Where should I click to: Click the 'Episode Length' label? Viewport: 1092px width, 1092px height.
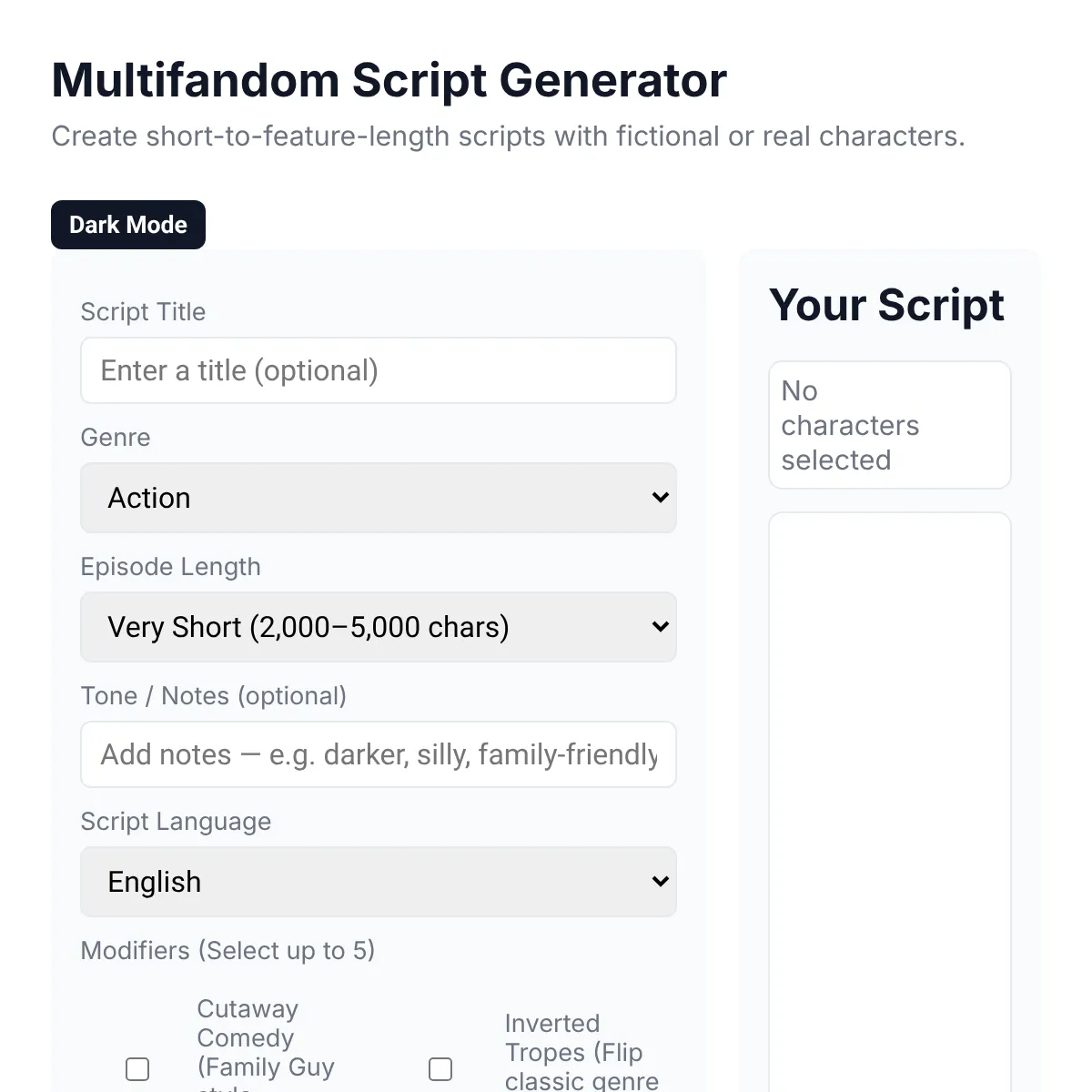[x=170, y=567]
